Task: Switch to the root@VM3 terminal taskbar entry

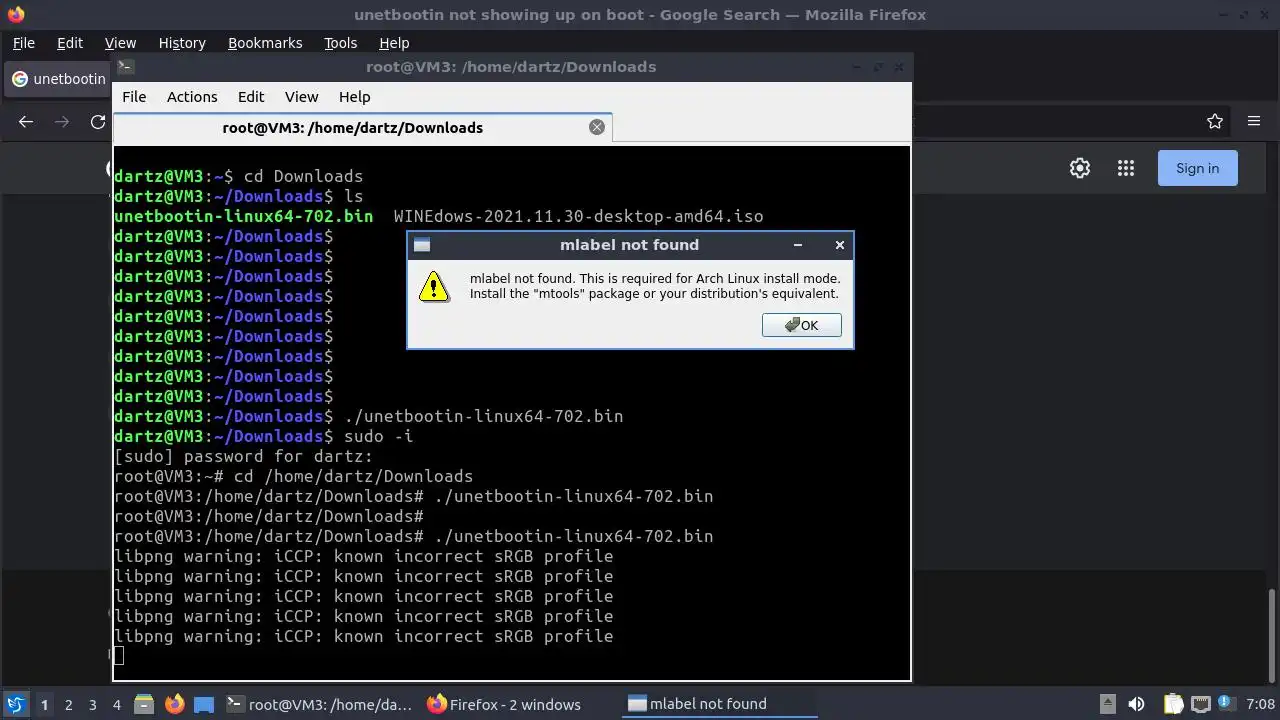Action: coord(319,704)
